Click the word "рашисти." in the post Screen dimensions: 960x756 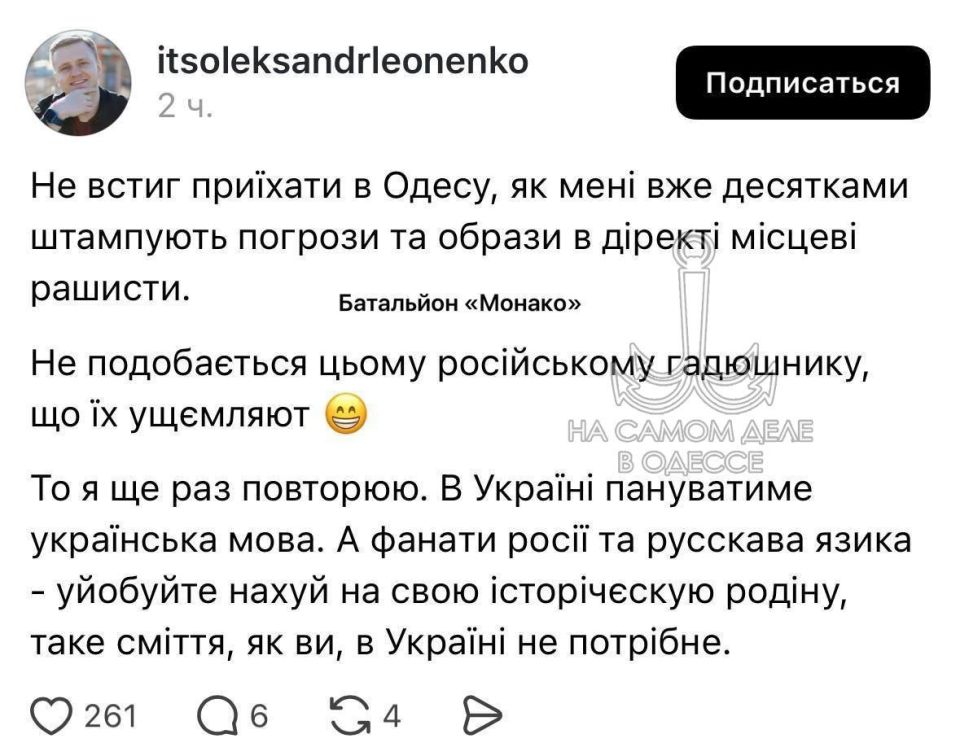point(110,286)
